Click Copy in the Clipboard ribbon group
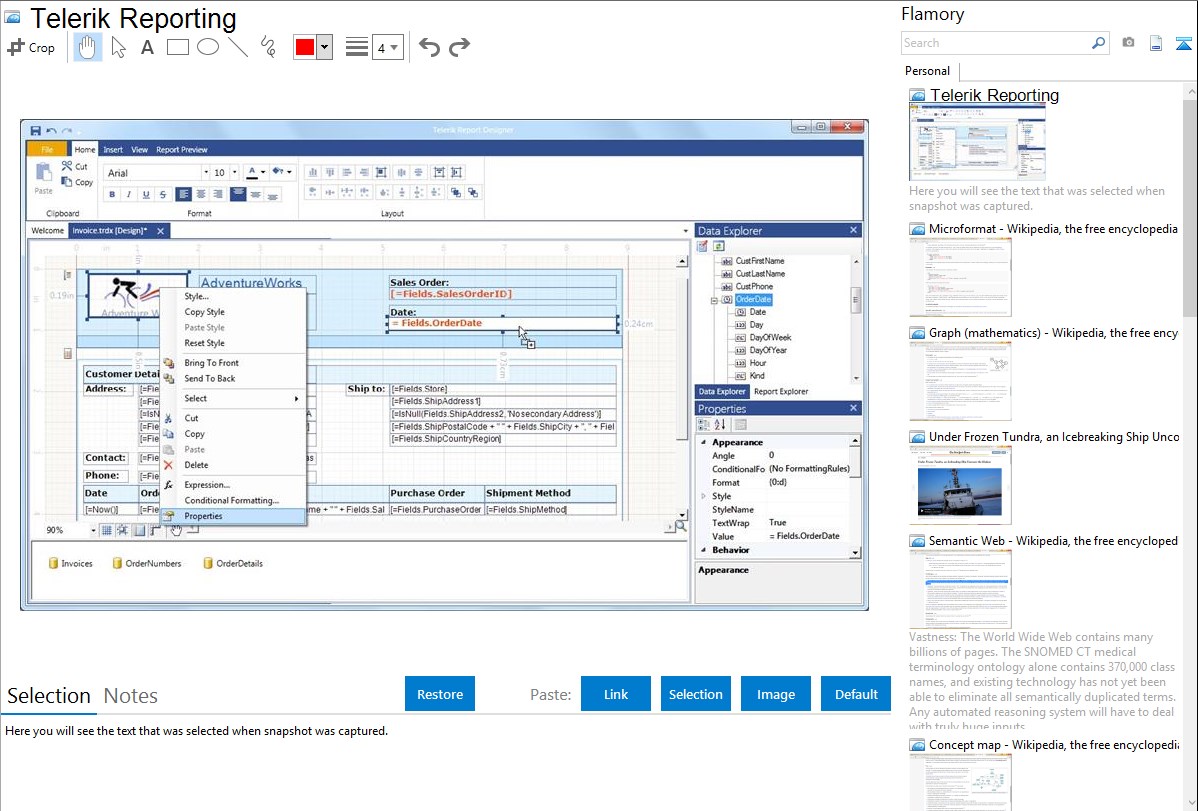The width and height of the screenshot is (1198, 811). coord(77,182)
